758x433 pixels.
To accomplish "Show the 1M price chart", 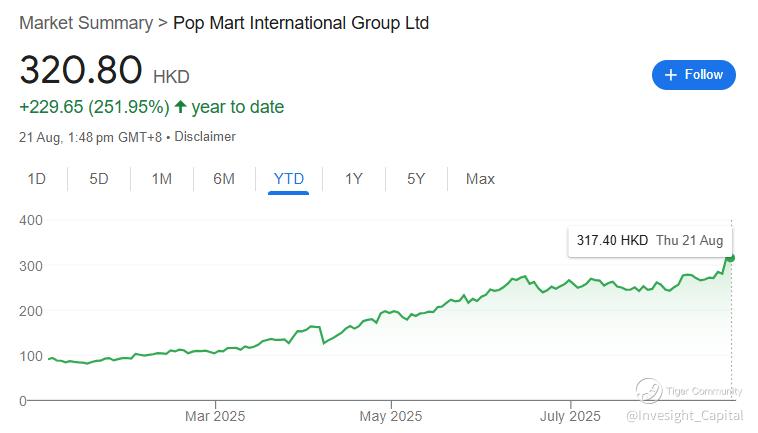I will (161, 179).
